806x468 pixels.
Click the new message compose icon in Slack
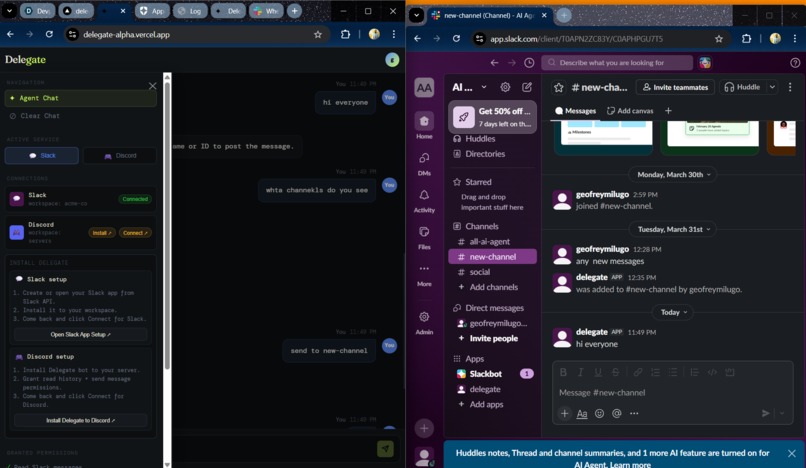tap(527, 87)
